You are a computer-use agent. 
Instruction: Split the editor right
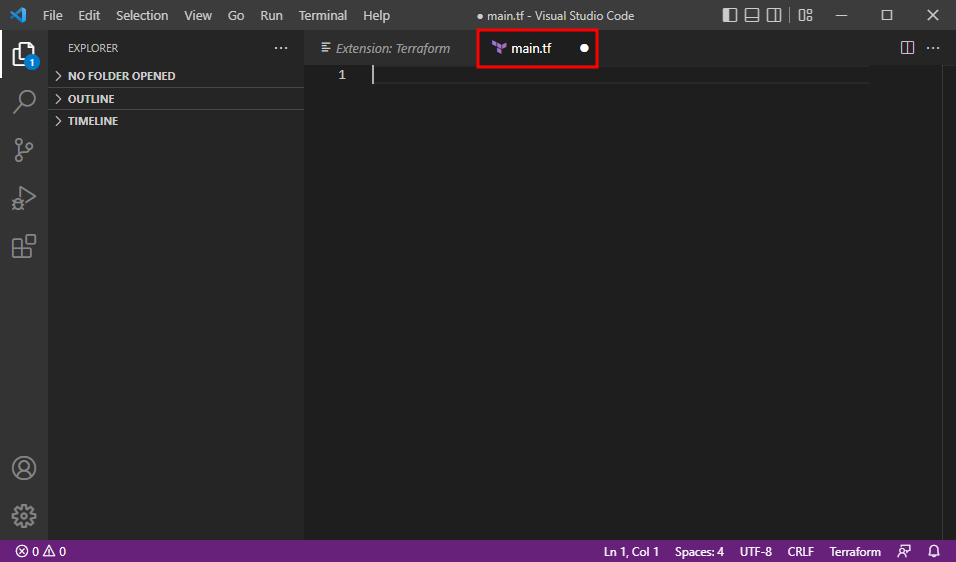coord(907,48)
